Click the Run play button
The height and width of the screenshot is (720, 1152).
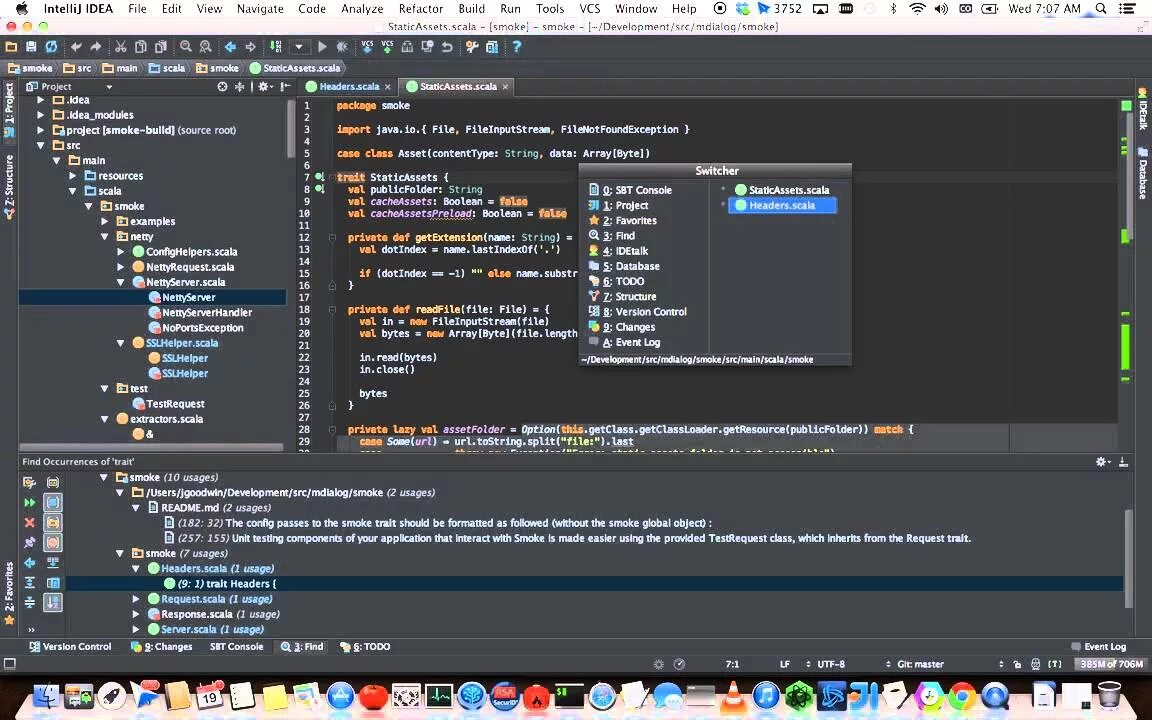(x=322, y=47)
